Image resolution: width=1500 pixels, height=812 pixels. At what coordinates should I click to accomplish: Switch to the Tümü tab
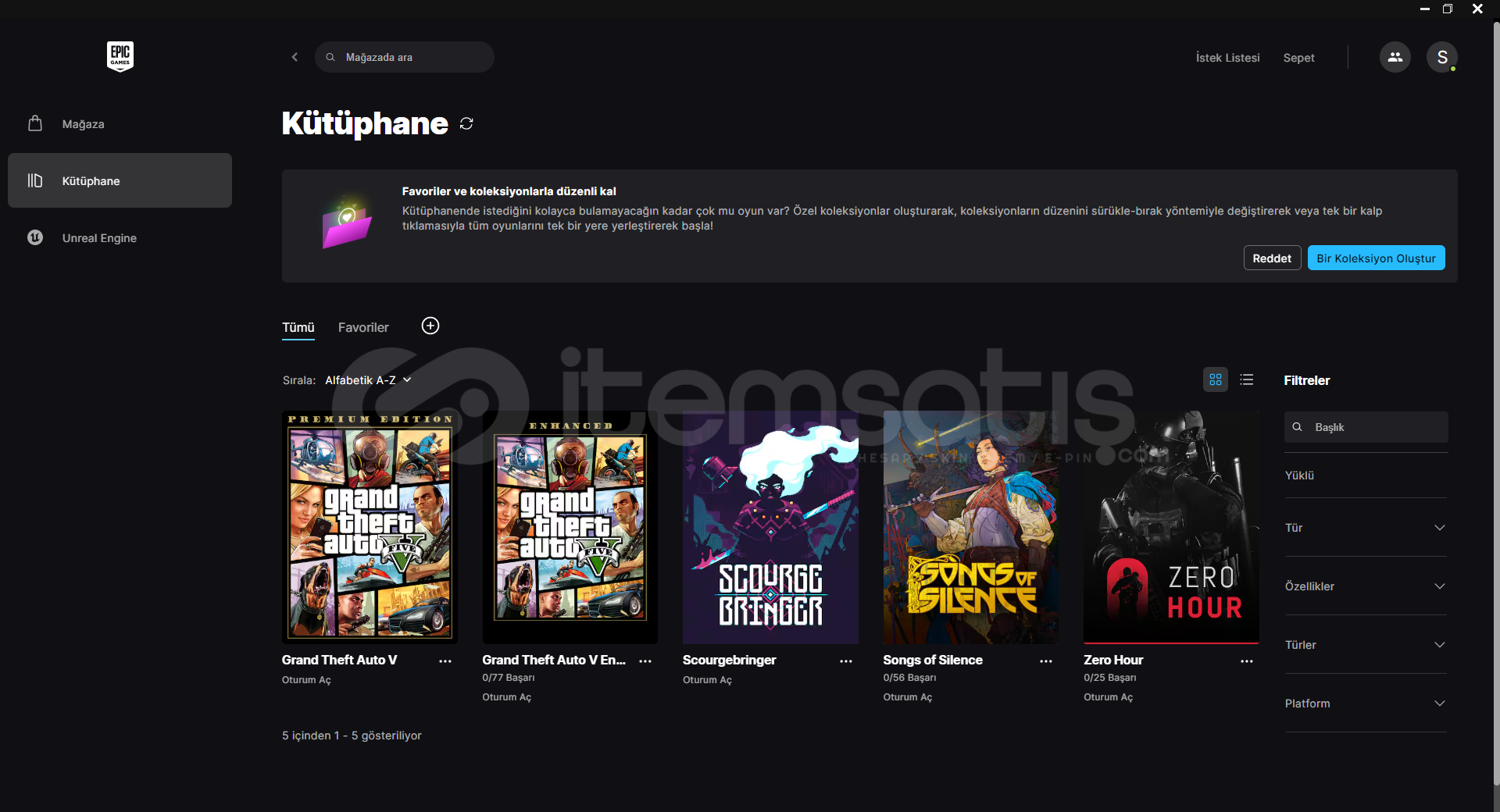(298, 328)
